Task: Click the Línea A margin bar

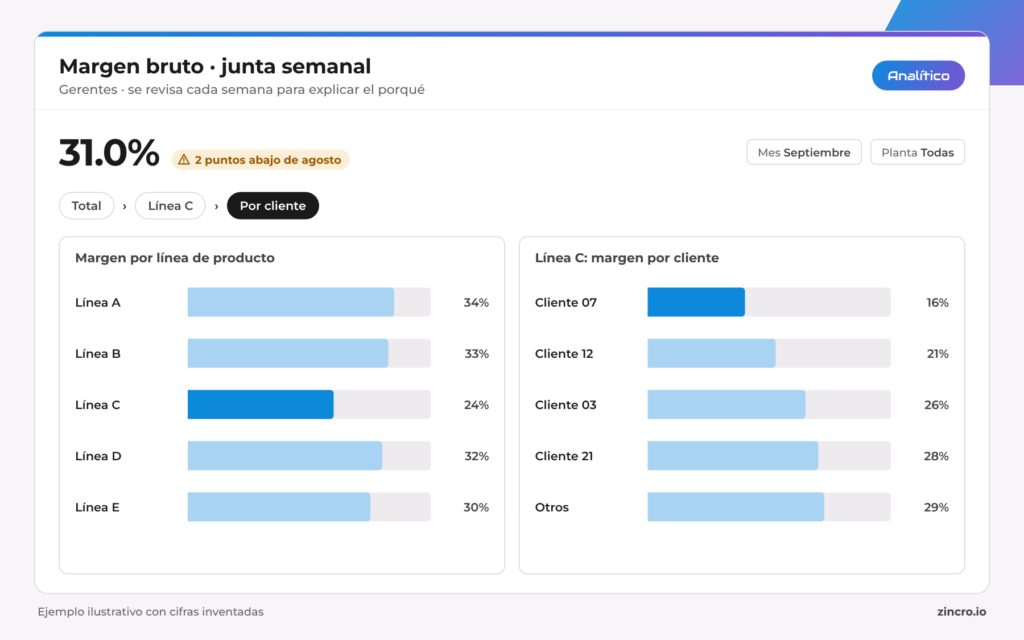Action: point(291,302)
